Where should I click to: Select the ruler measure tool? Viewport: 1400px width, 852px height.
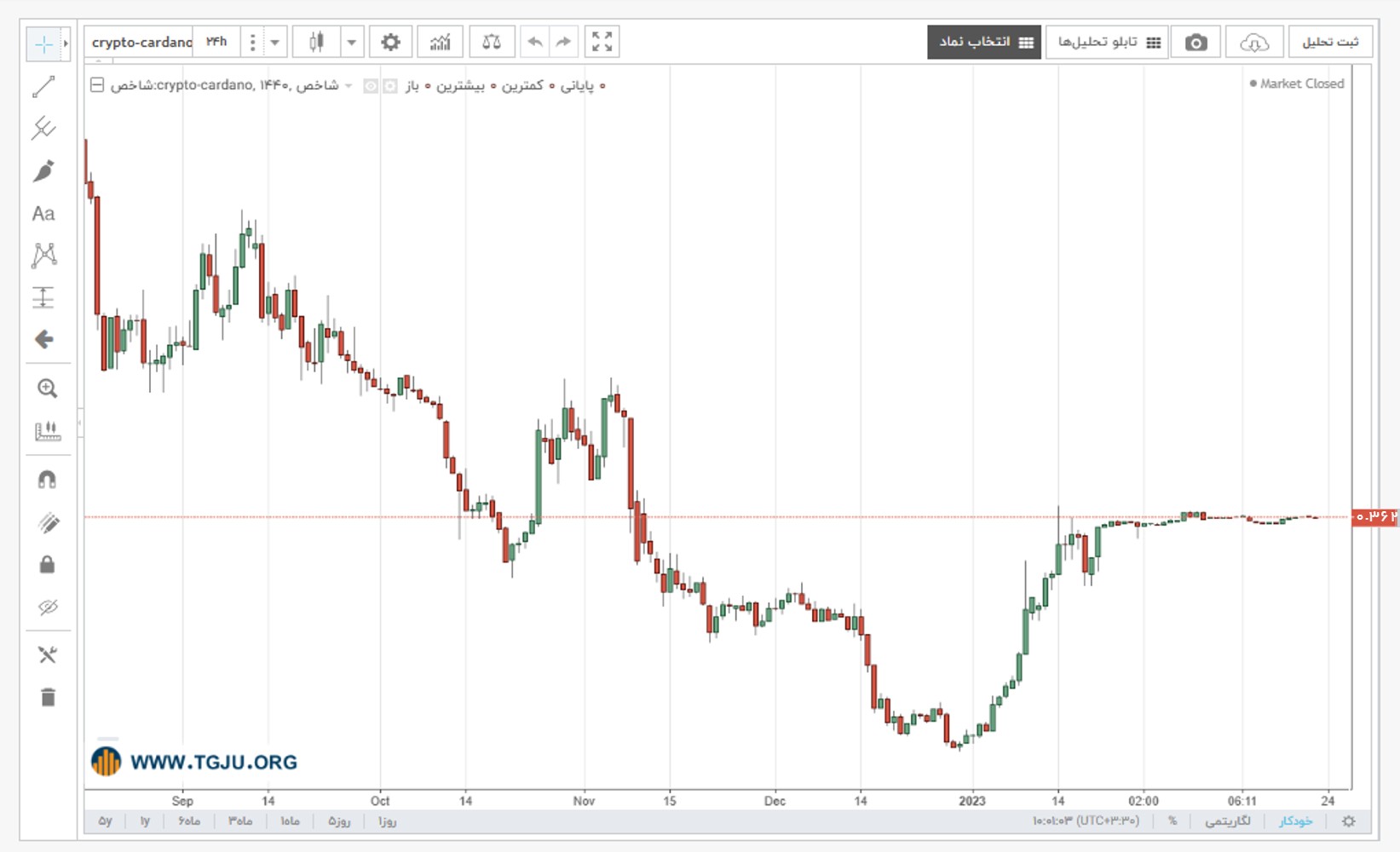click(x=47, y=432)
